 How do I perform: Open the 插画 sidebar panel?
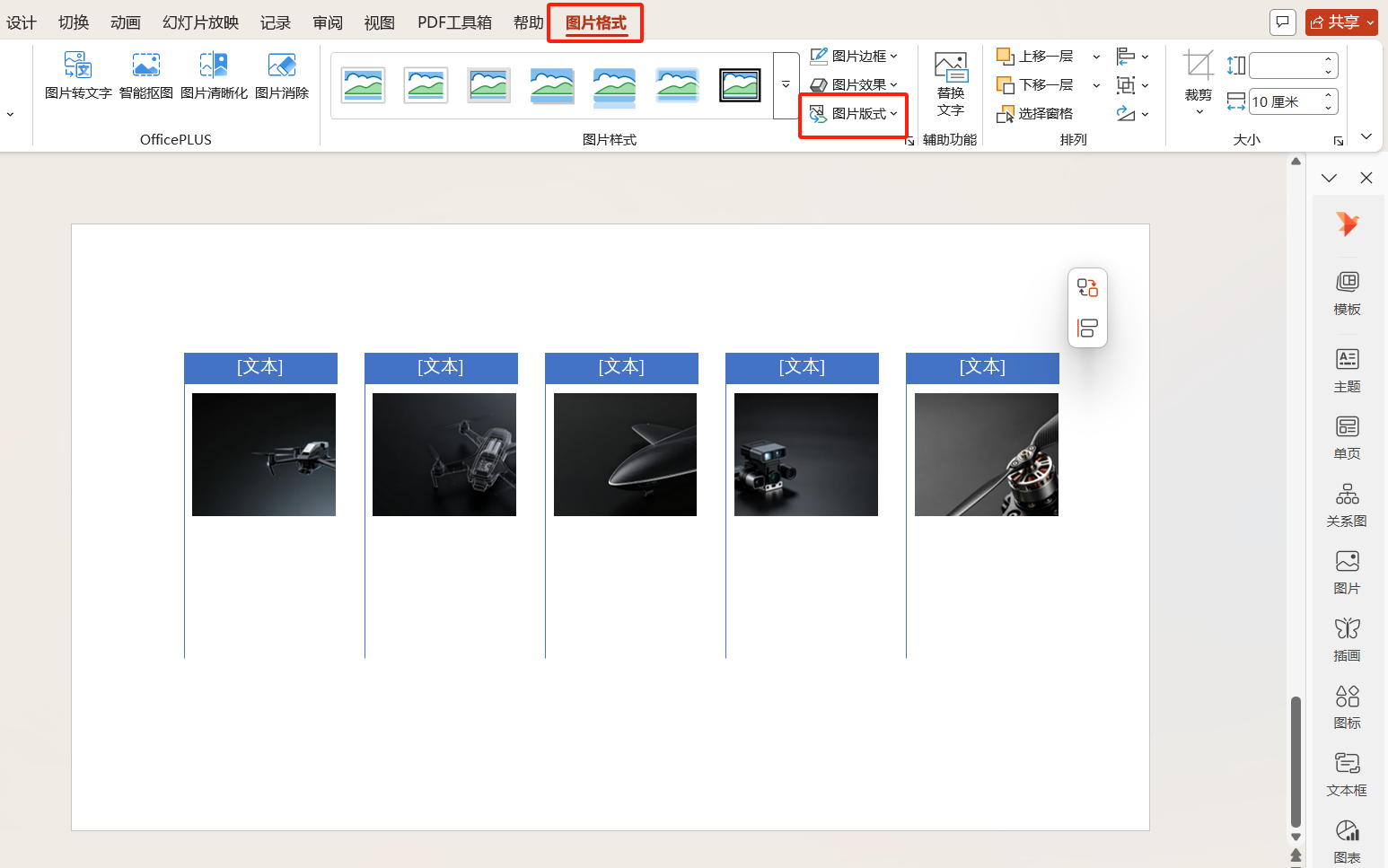coord(1347,640)
